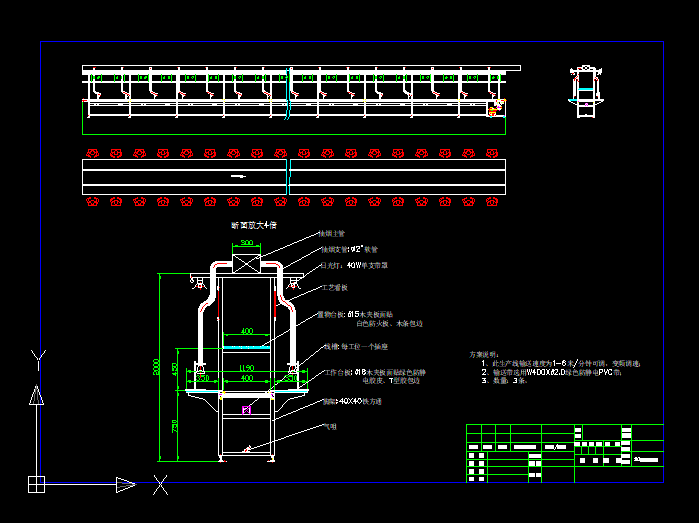Select note 2 mentioning W400X PVC belt
Viewport: 699px width, 523px height.
click(x=551, y=372)
